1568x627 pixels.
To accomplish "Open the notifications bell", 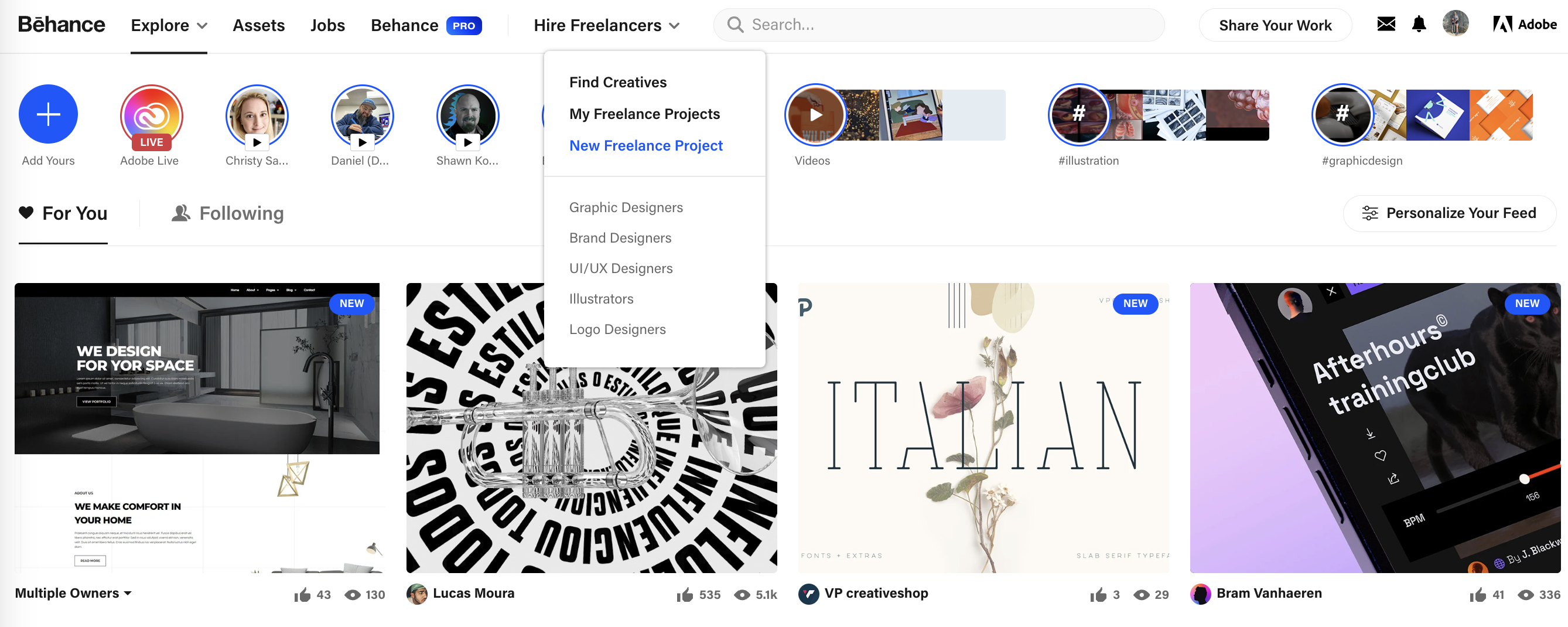I will click(1419, 25).
